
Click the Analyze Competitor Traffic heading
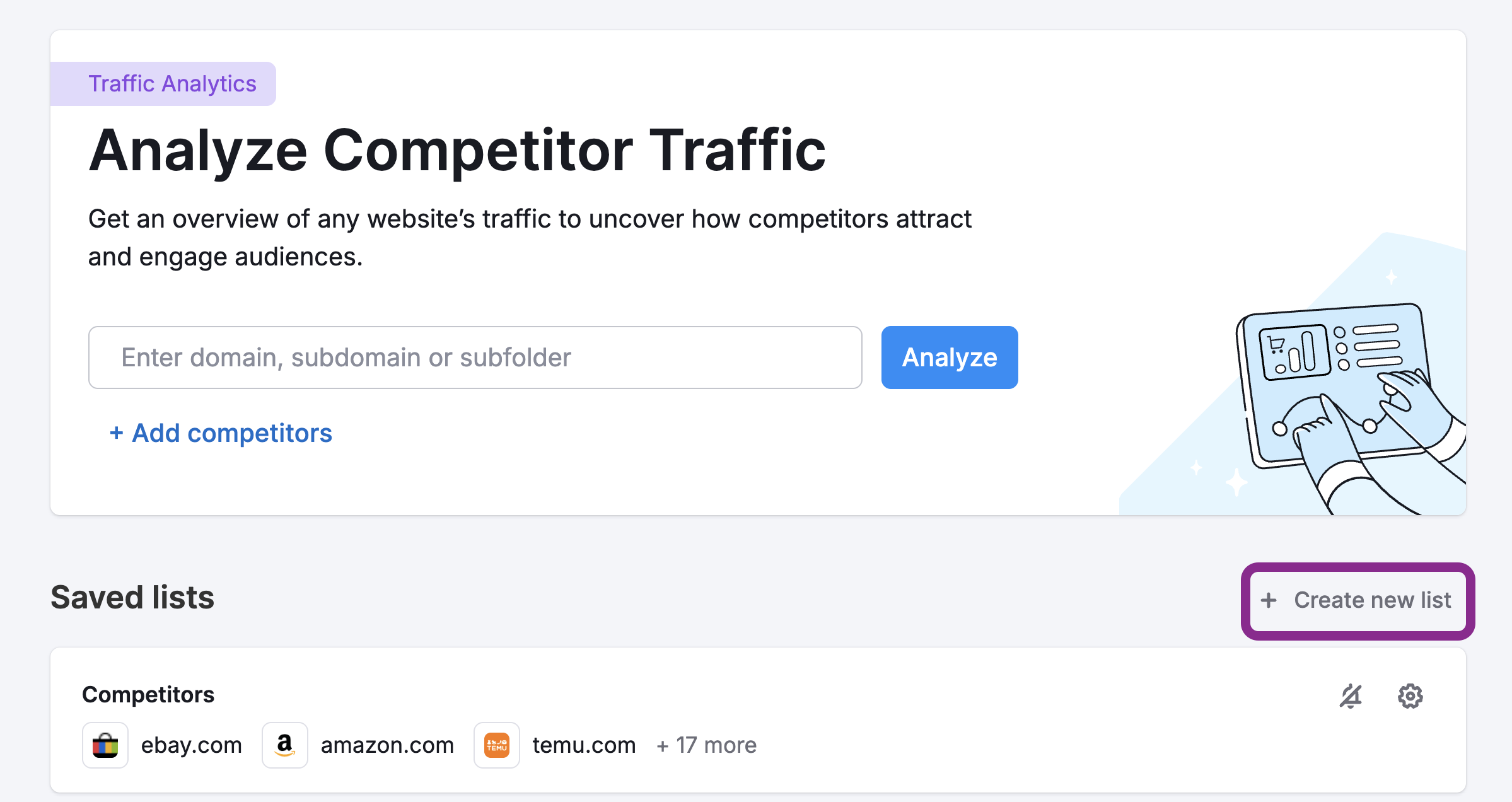[457, 151]
